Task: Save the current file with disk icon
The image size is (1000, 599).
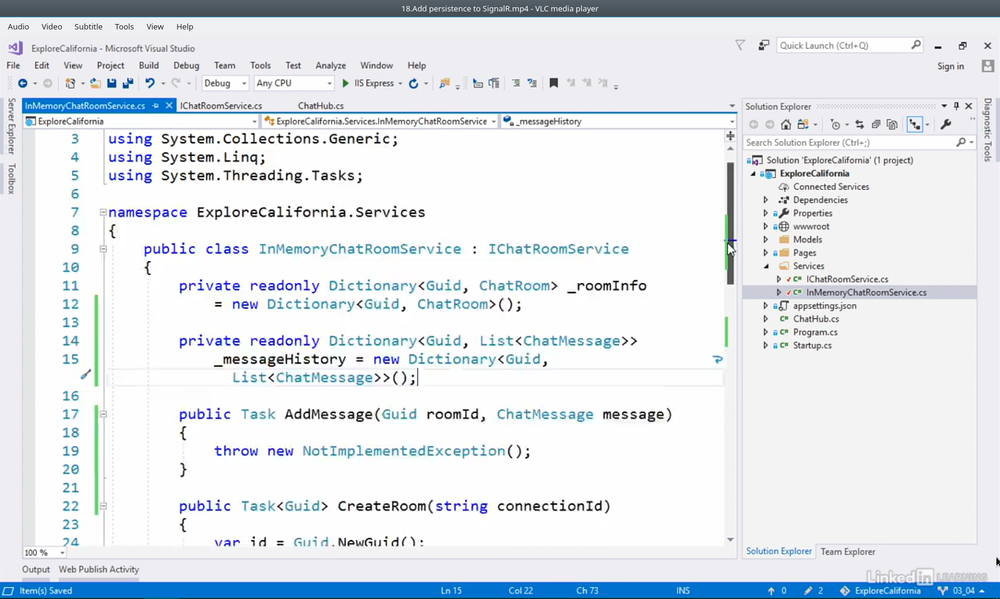Action: click(x=112, y=84)
